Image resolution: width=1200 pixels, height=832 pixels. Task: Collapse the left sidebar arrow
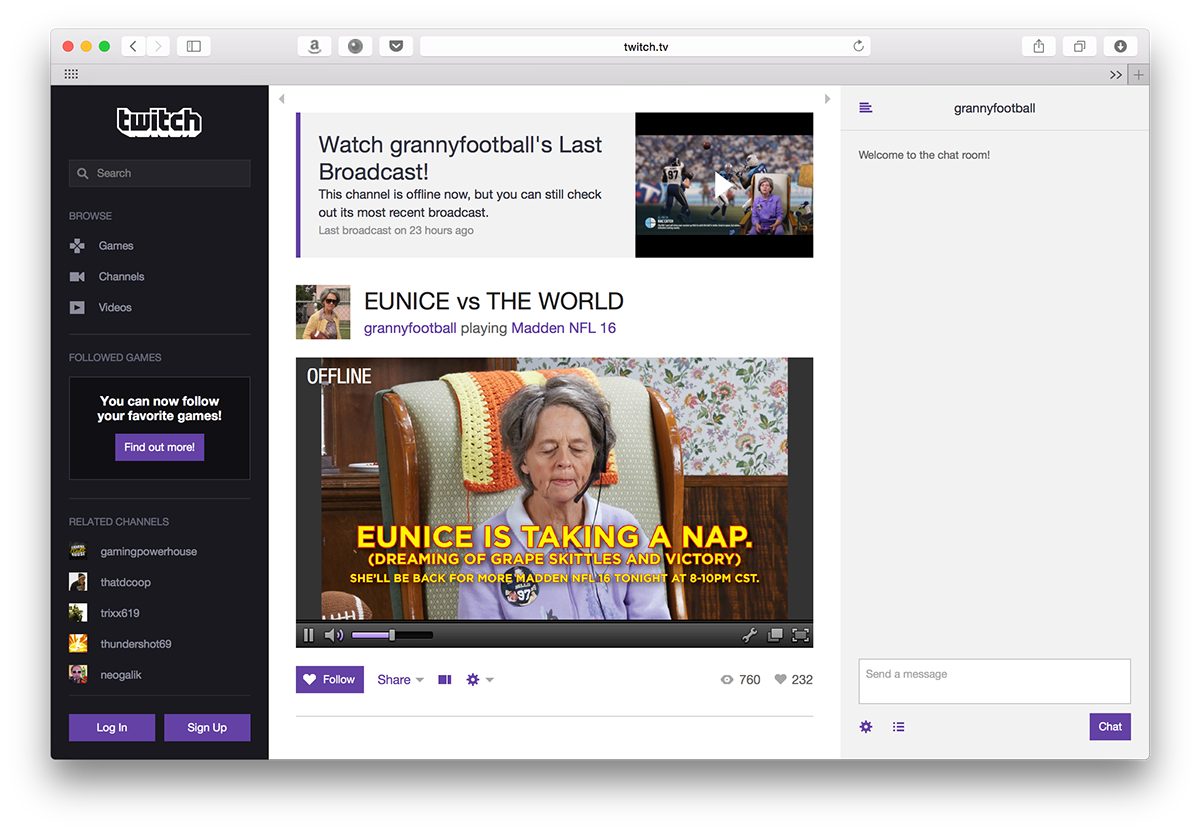click(282, 99)
